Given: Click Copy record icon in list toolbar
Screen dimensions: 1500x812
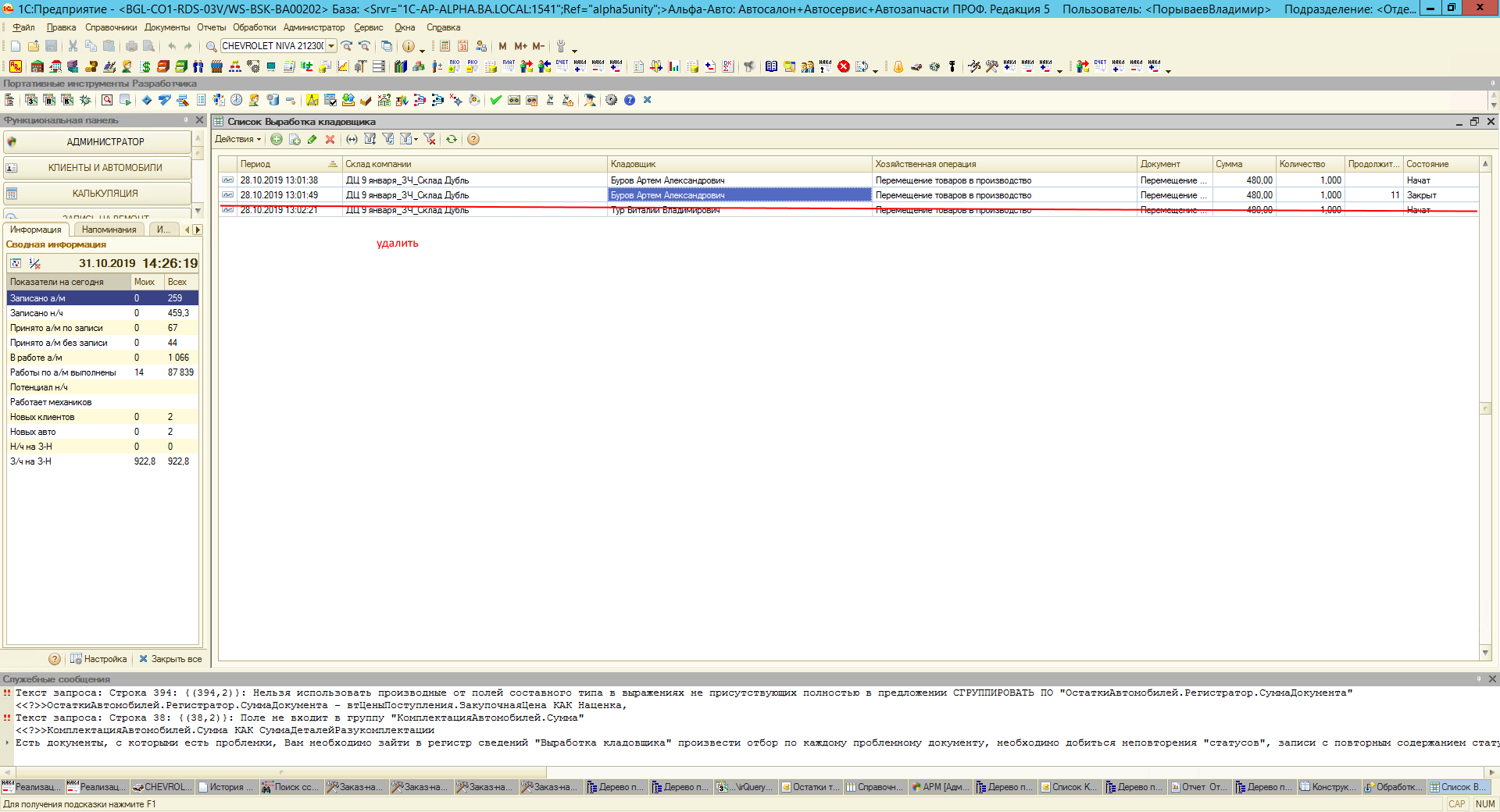Looking at the screenshot, I should 295,140.
